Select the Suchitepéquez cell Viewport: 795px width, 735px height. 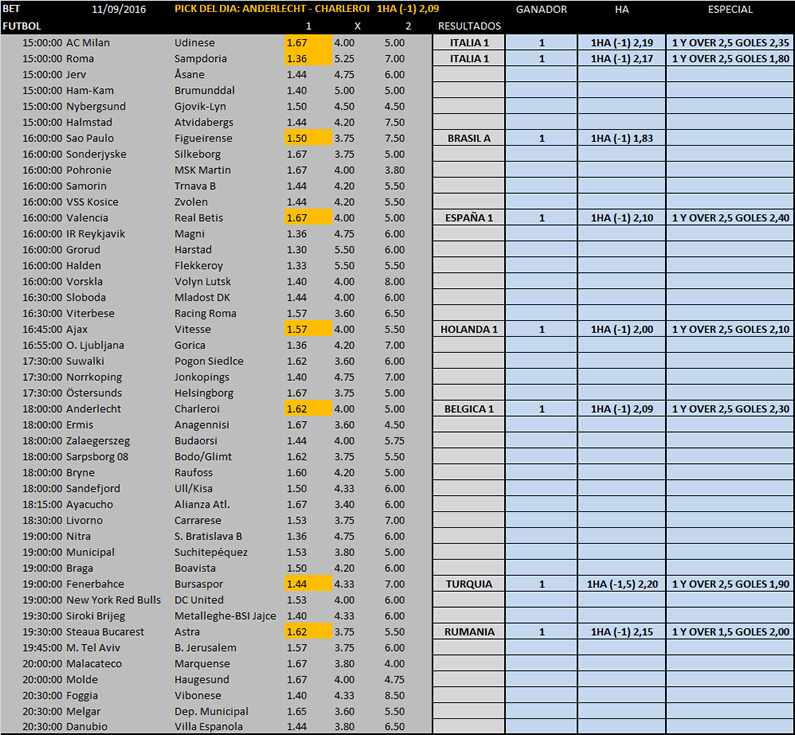(211, 552)
